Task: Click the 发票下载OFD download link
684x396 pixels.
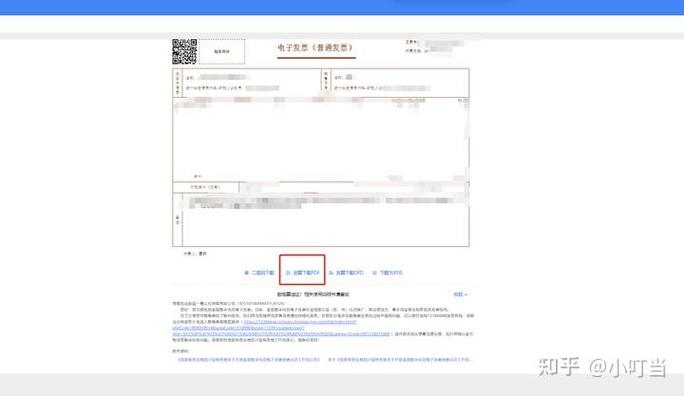Action: 350,273
